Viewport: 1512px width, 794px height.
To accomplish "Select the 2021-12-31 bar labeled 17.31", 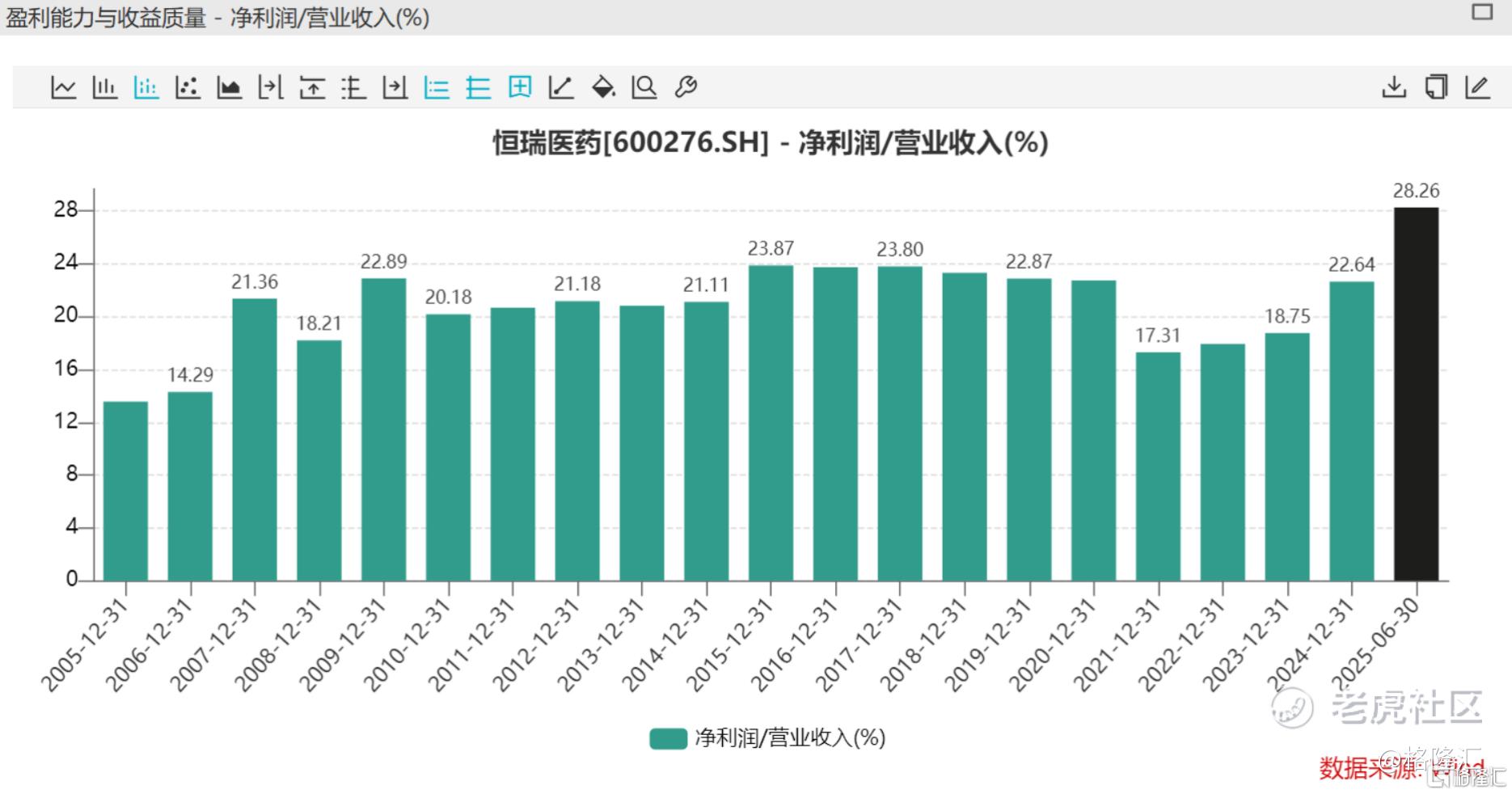I will [x=1158, y=467].
